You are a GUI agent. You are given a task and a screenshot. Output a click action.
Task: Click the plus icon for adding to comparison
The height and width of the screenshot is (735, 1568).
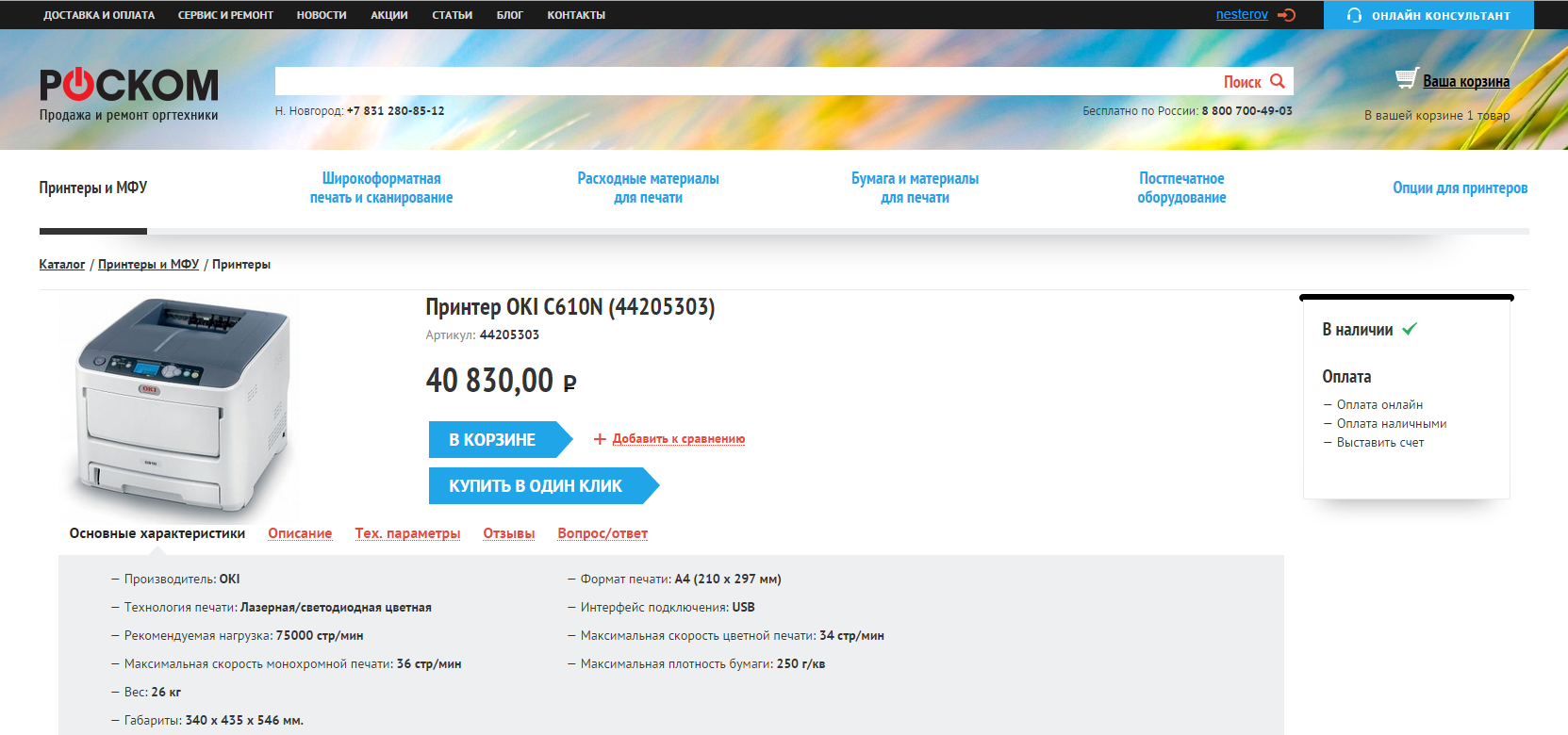click(600, 439)
